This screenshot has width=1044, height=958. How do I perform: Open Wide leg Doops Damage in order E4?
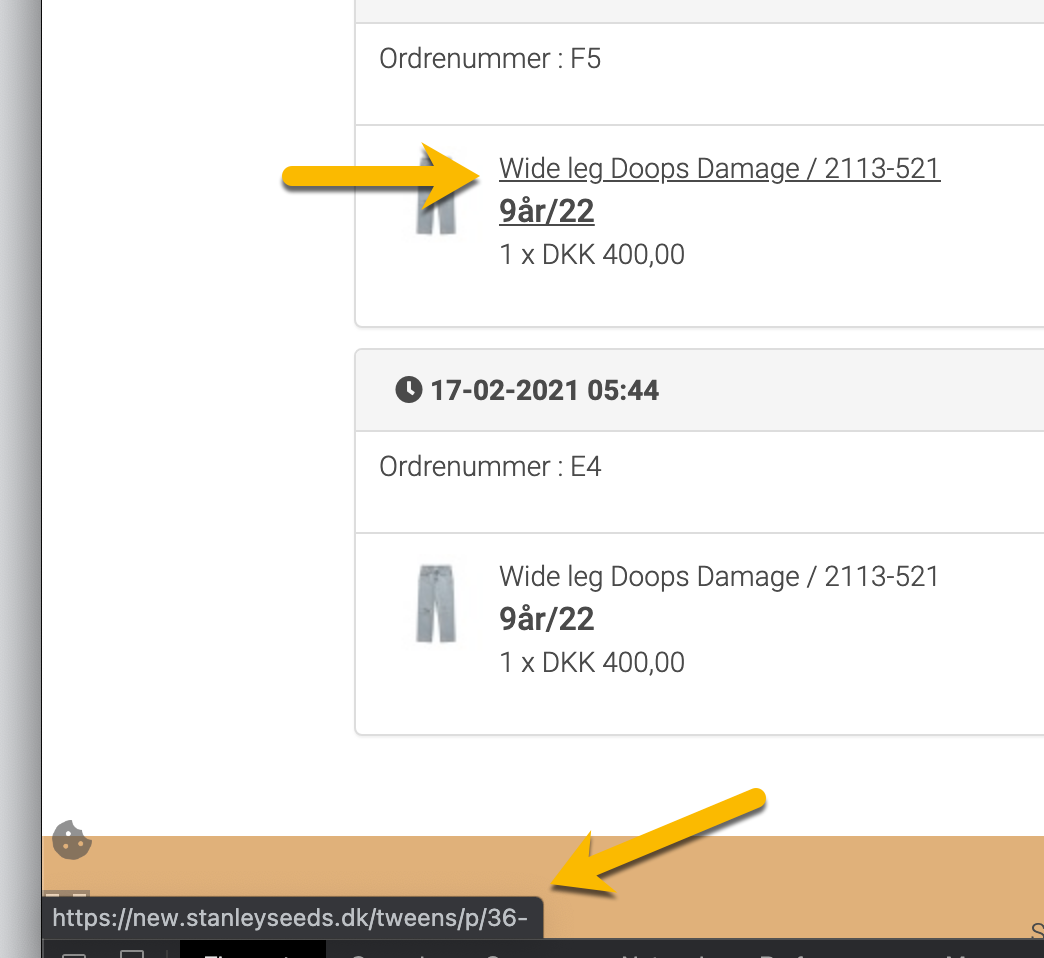[719, 577]
